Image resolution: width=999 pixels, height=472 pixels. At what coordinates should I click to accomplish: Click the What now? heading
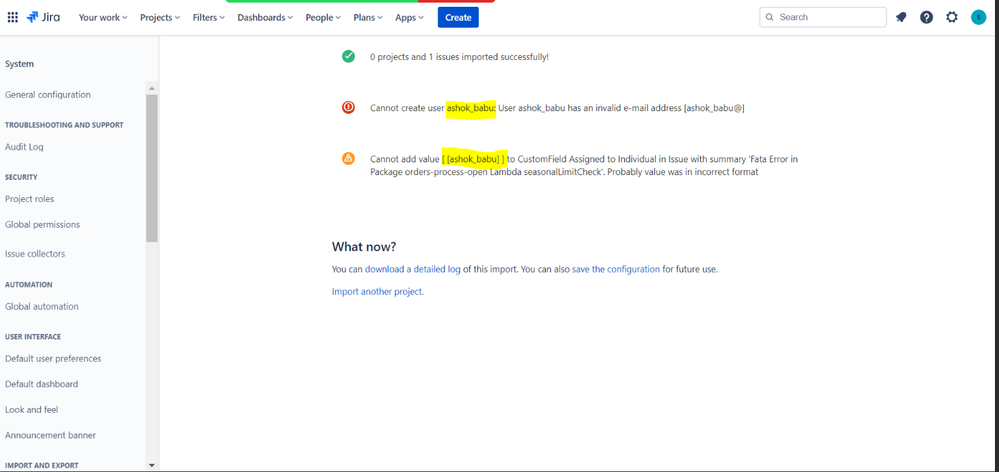(x=364, y=247)
